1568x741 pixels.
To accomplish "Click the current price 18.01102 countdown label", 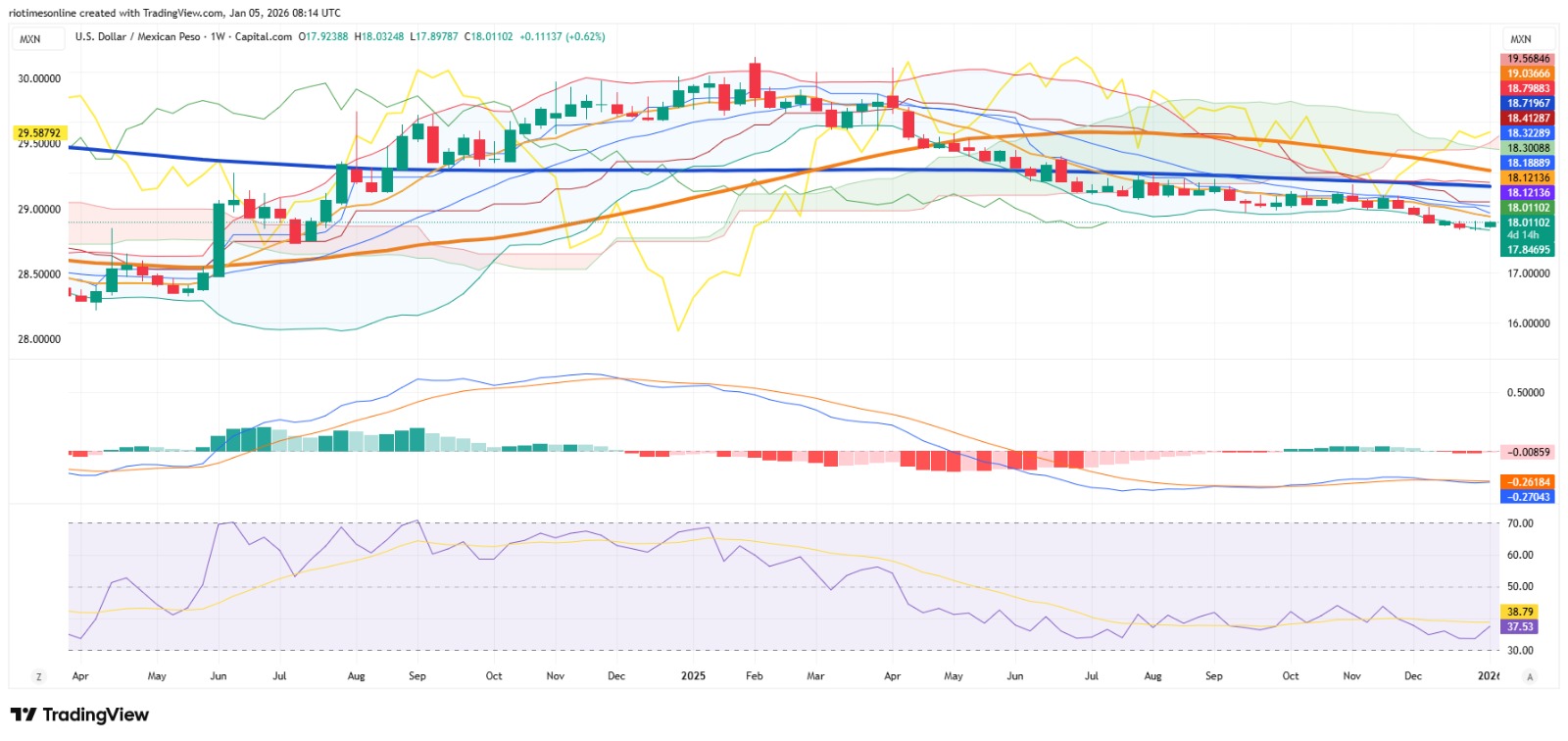I will (x=1528, y=228).
